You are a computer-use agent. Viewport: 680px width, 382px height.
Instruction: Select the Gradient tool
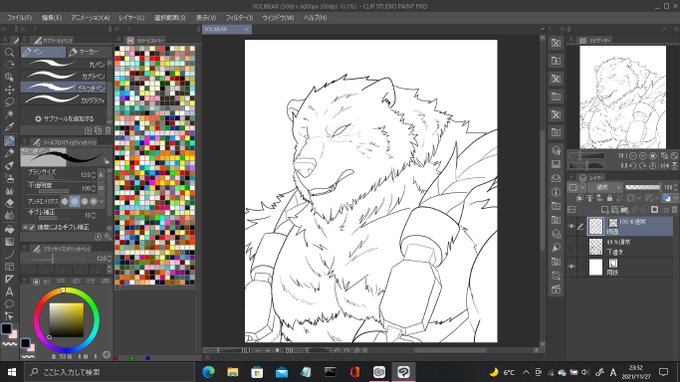9,242
